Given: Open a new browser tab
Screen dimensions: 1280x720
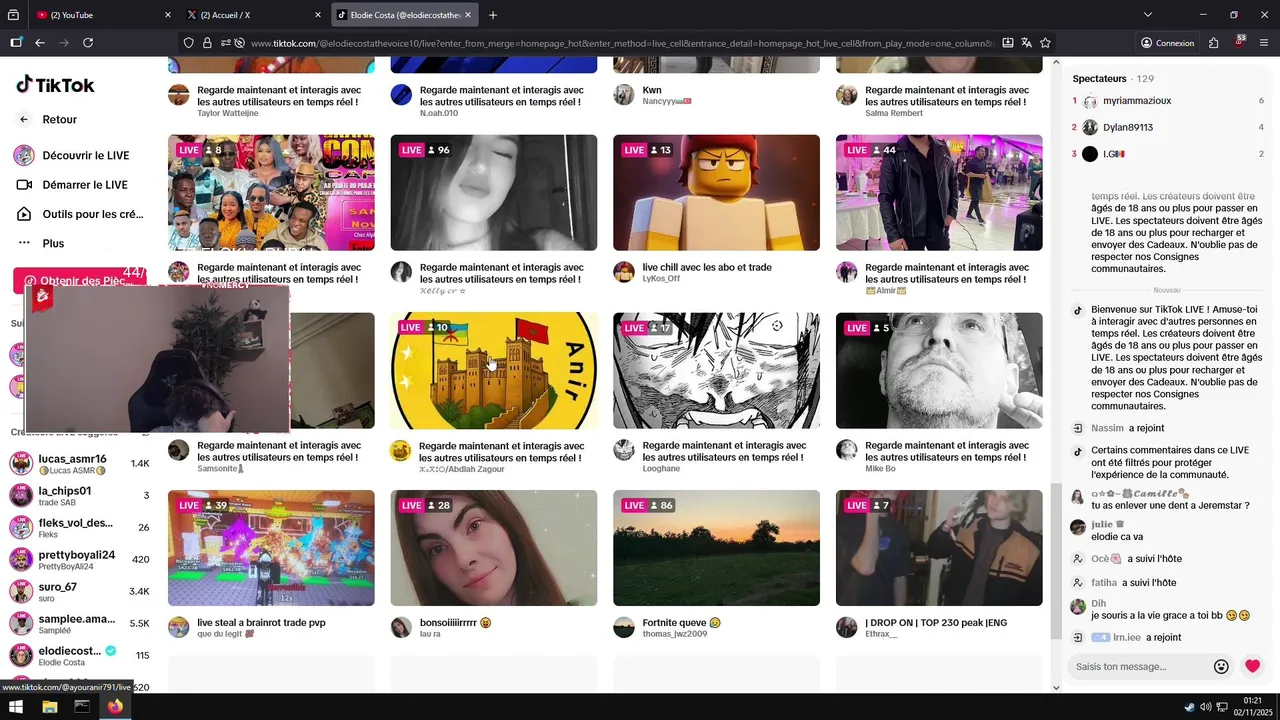Looking at the screenshot, I should click(x=493, y=15).
